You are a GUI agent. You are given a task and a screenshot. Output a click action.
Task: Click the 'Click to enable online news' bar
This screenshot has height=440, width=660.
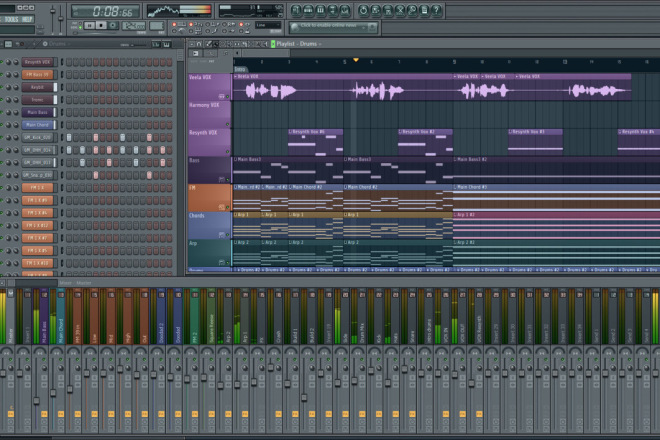click(332, 27)
